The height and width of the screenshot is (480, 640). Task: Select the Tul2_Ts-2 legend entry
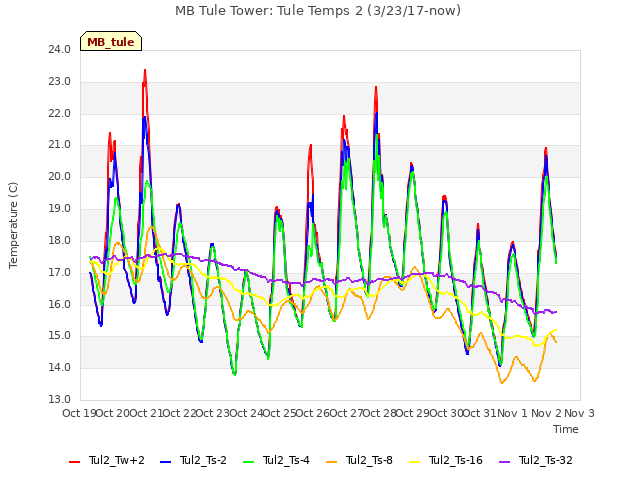pos(193,460)
